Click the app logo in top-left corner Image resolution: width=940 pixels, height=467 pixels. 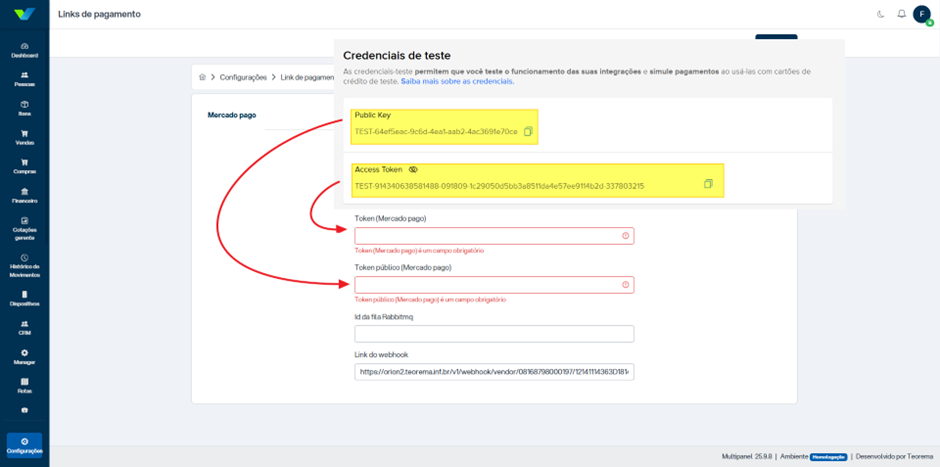(x=25, y=14)
